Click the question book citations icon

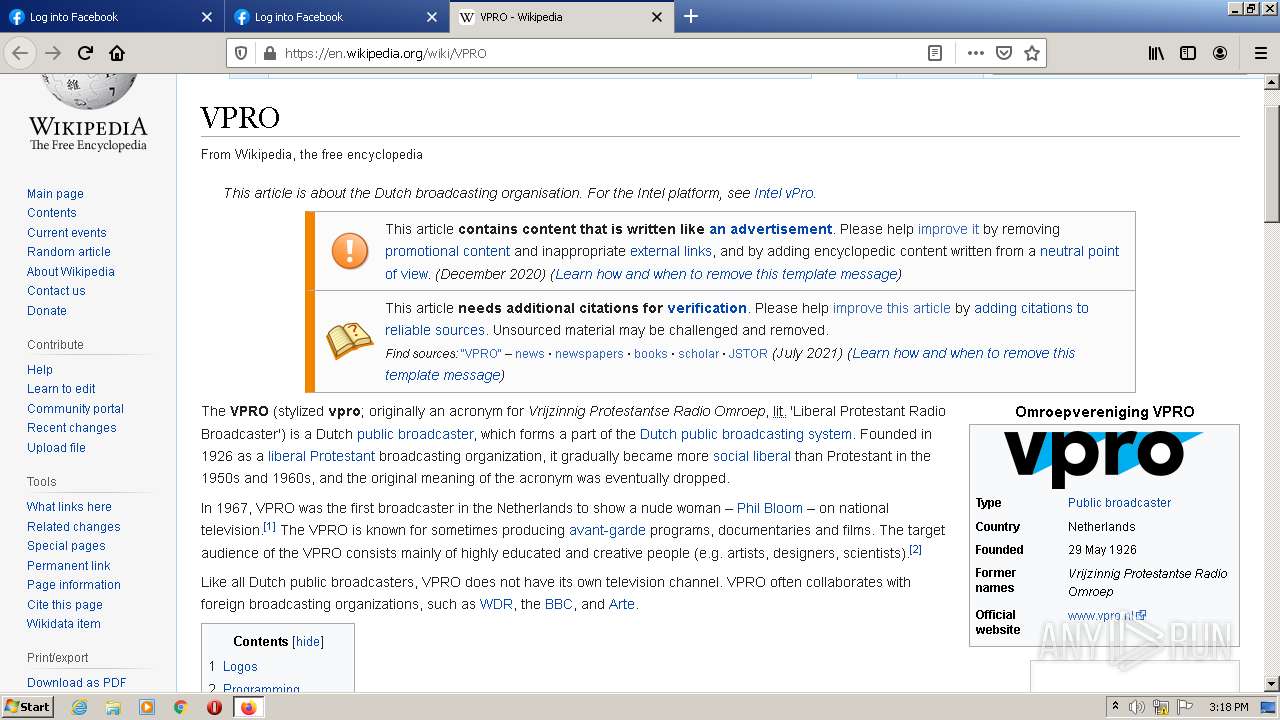tap(350, 341)
